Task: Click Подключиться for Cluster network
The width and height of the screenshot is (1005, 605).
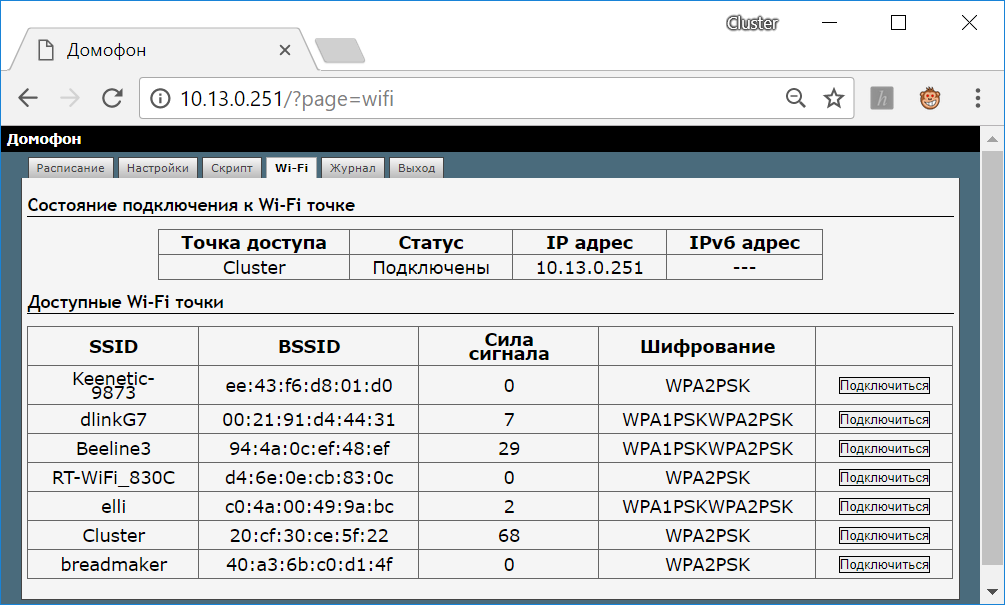Action: [x=883, y=535]
